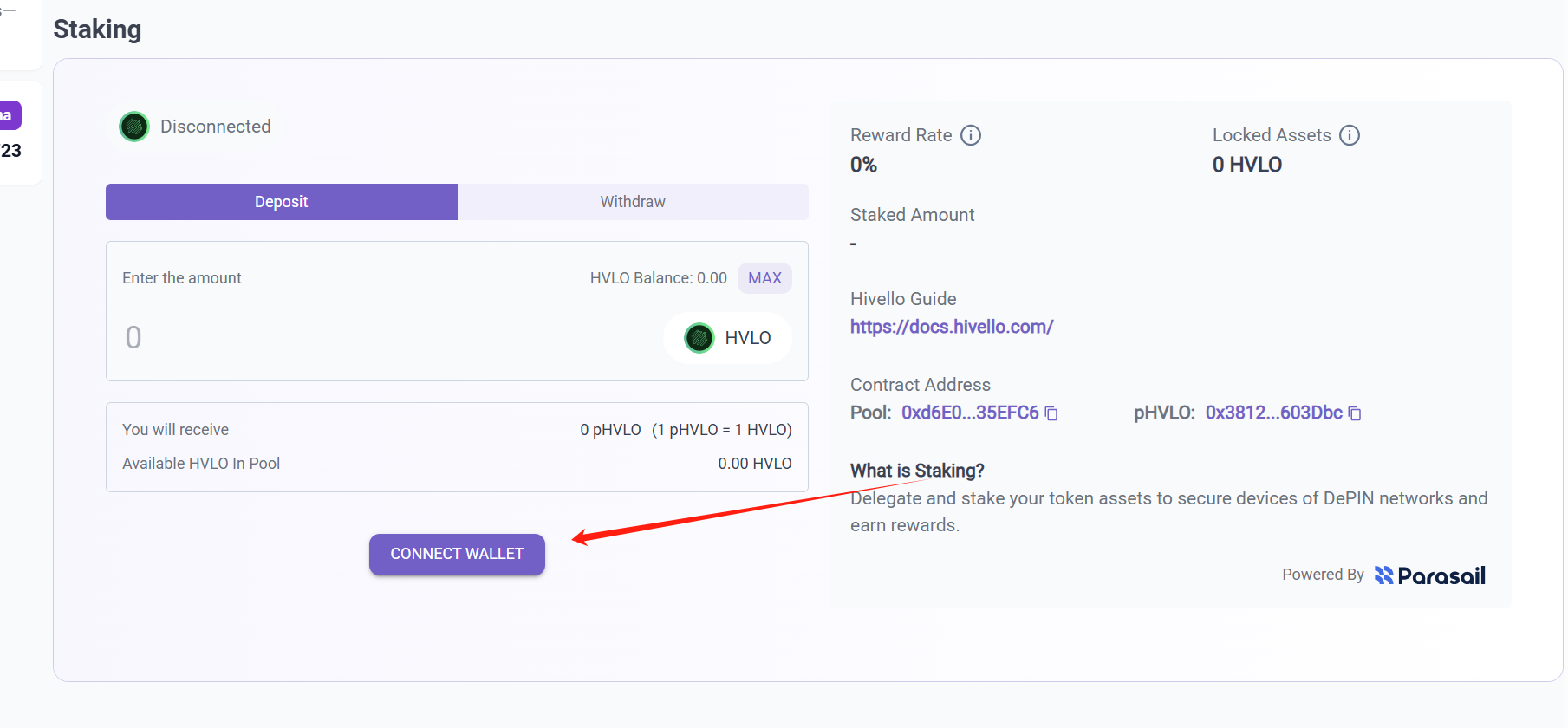Screen dimensions: 1568x728
Task: Copy the pHVLO contract address
Action: coord(1355,413)
